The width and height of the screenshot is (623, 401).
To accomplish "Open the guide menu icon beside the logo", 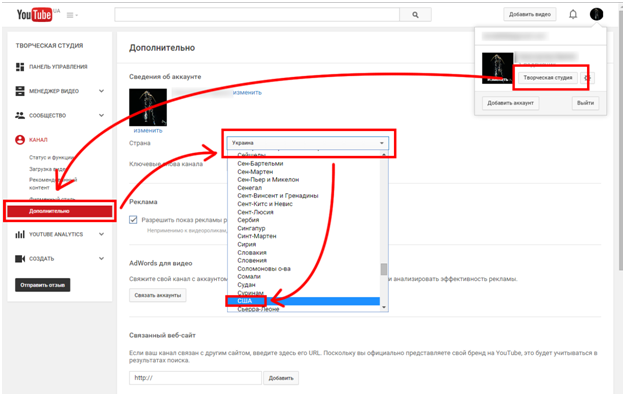I will (72, 15).
